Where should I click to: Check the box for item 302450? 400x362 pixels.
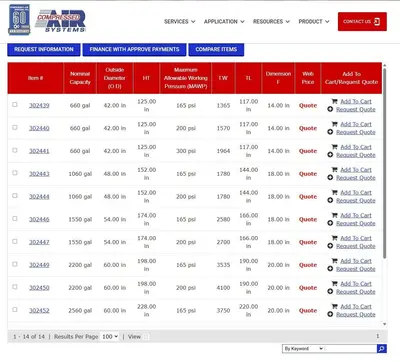[15, 287]
